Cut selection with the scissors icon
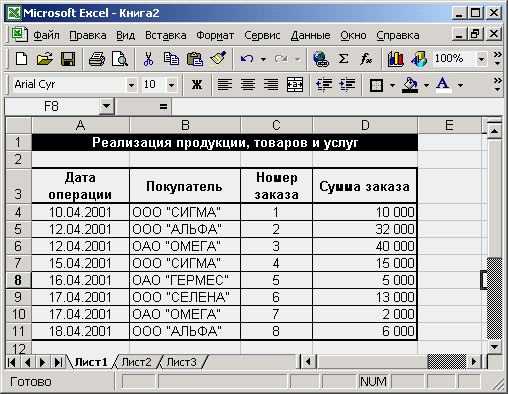The width and height of the screenshot is (508, 394). [148, 59]
